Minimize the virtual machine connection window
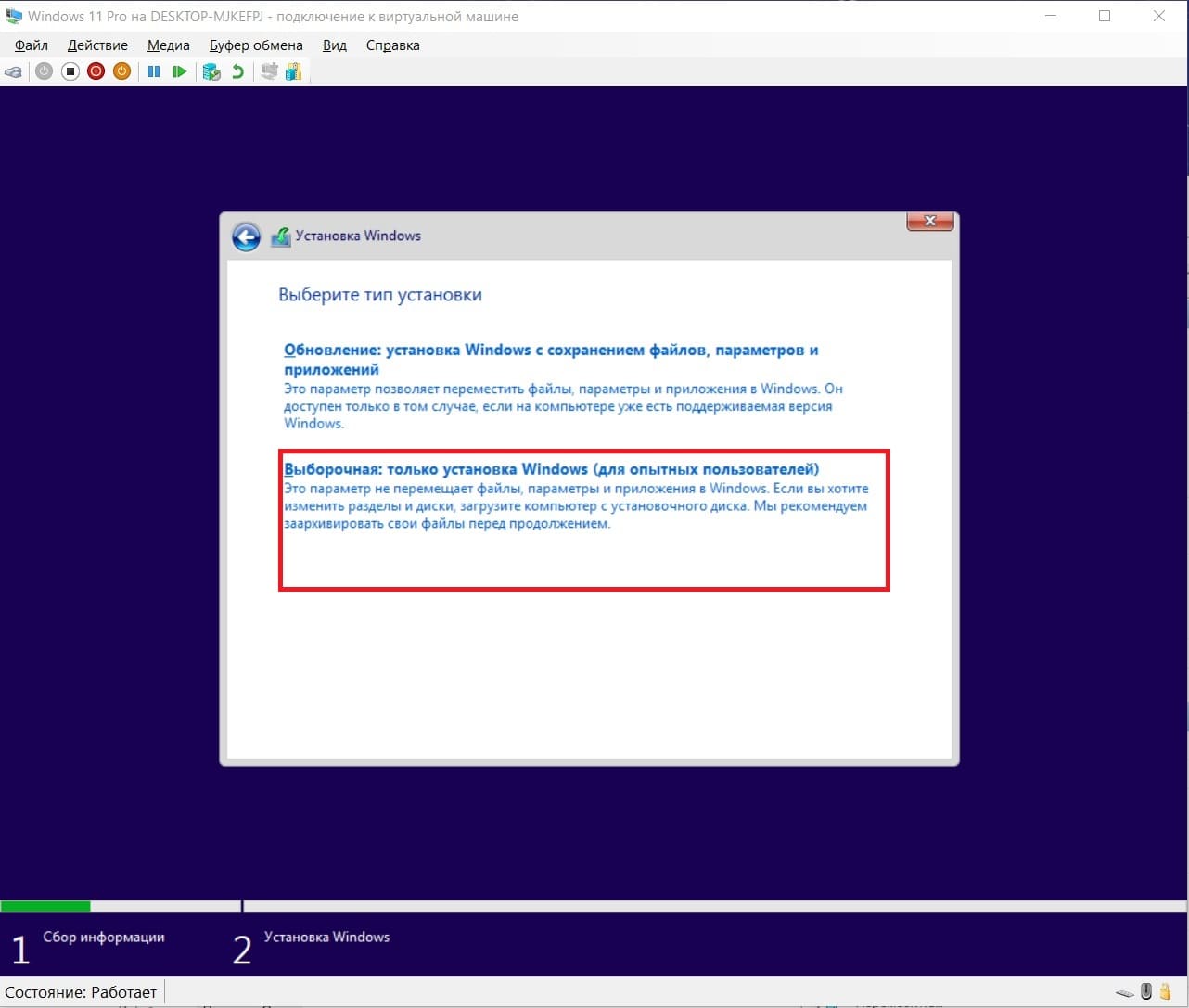 coord(1051,16)
